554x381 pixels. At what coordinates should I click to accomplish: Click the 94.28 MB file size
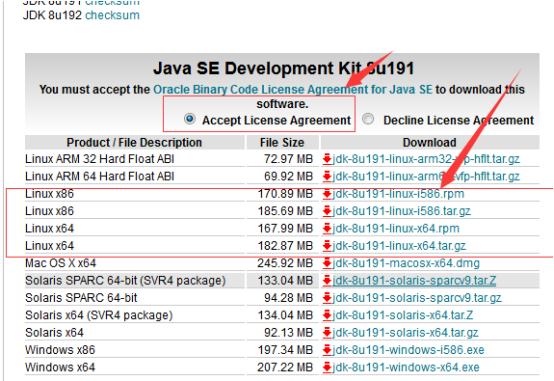tap(288, 298)
